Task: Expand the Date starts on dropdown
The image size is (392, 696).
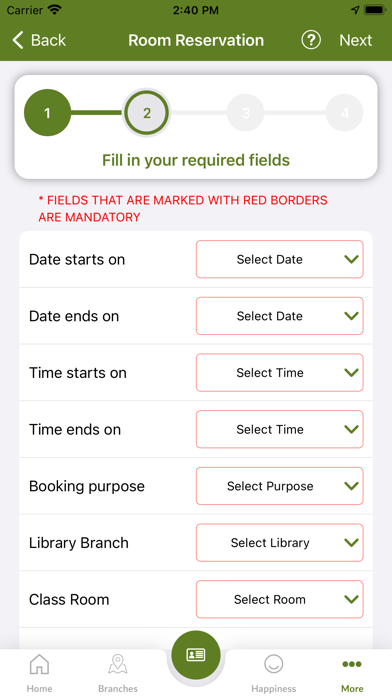Action: [280, 259]
